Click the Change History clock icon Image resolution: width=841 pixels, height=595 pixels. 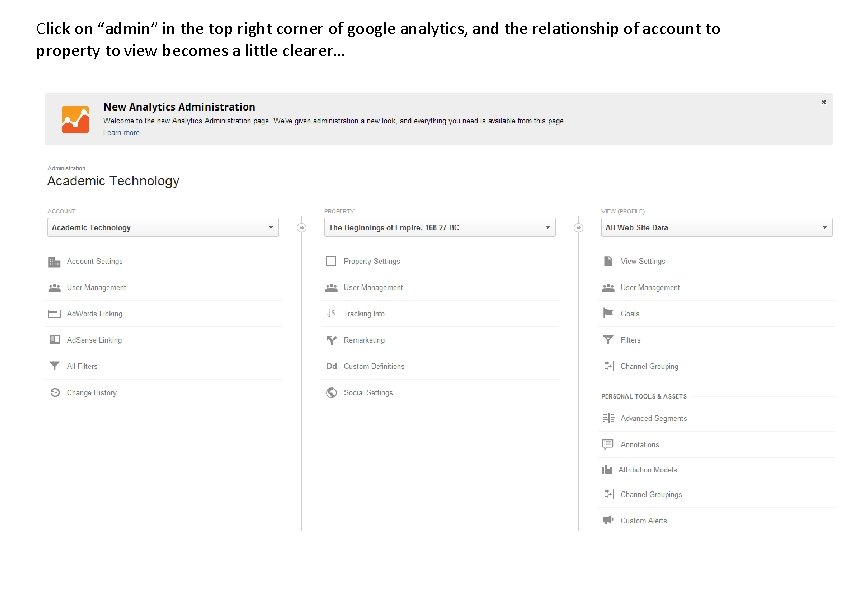[x=54, y=393]
